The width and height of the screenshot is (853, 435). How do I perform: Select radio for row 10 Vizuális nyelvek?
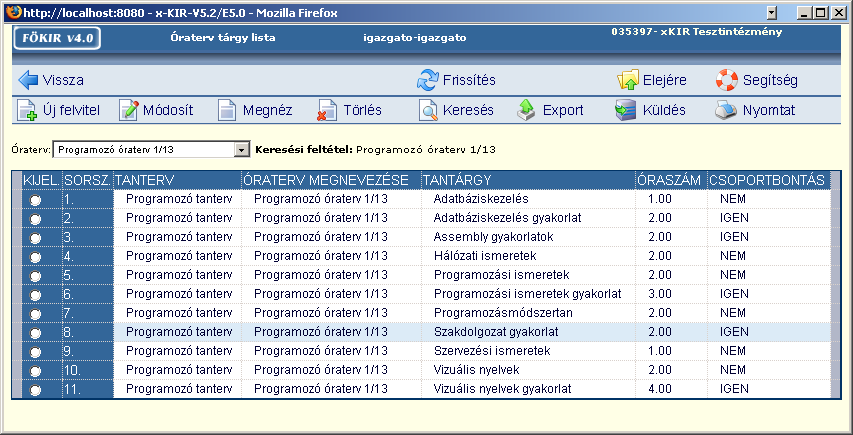tap(35, 371)
